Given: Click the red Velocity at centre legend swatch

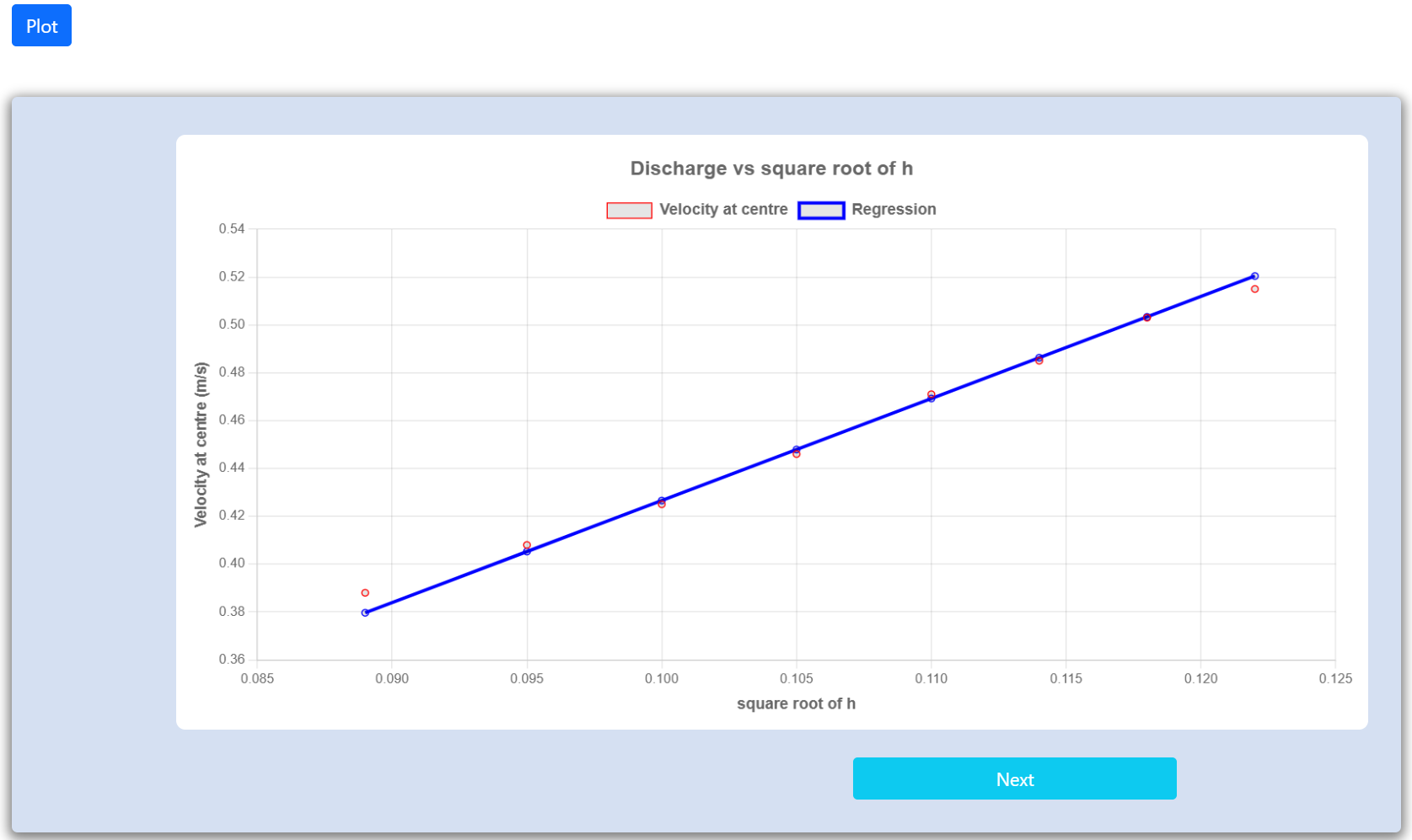Looking at the screenshot, I should pyautogui.click(x=629, y=210).
